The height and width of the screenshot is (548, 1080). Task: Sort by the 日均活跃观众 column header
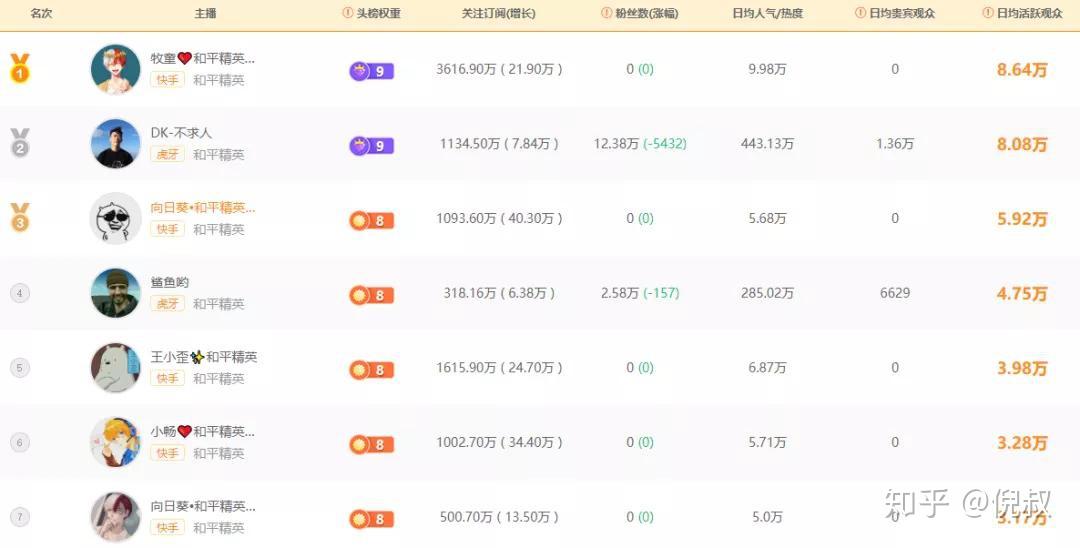point(1030,14)
